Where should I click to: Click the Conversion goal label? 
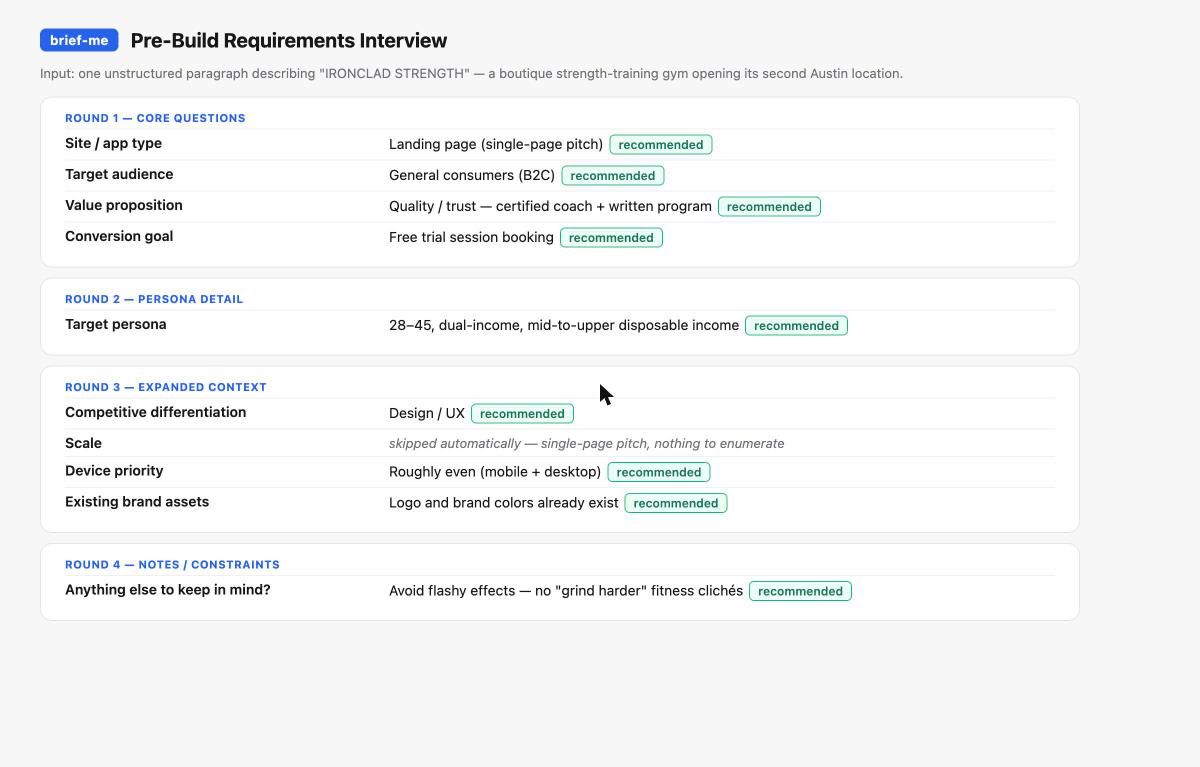(x=119, y=236)
